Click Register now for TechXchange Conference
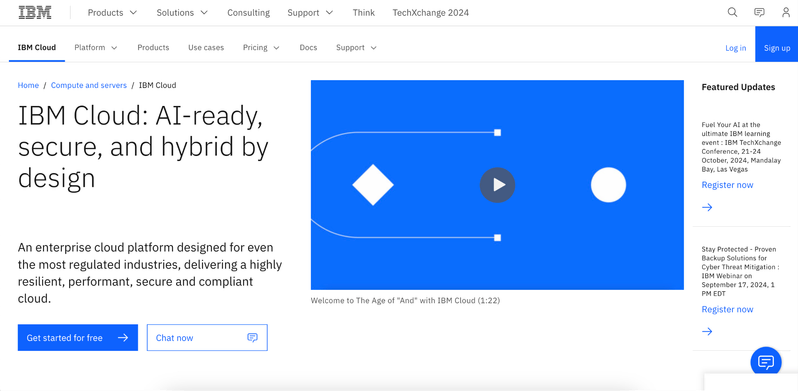The width and height of the screenshot is (798, 391). 727,185
